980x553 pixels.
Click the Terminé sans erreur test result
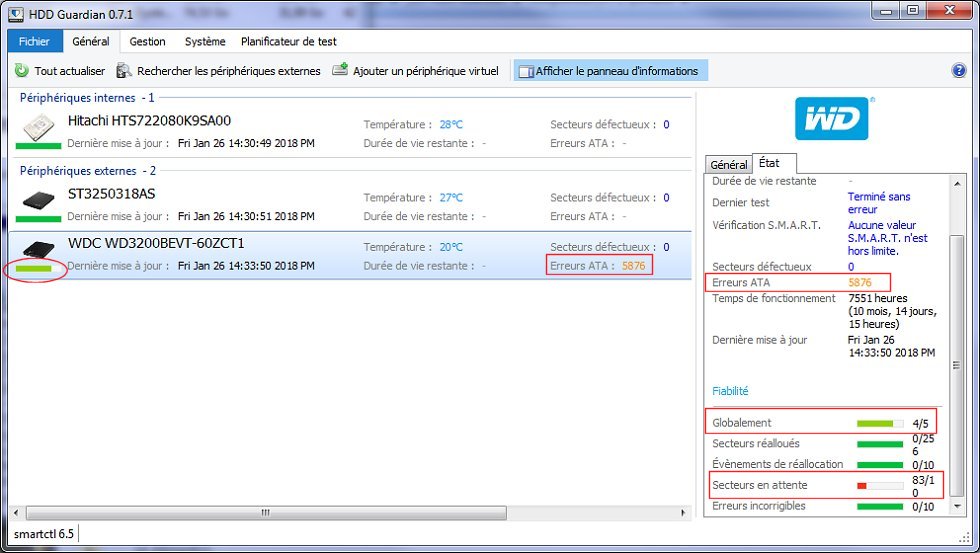pos(879,203)
